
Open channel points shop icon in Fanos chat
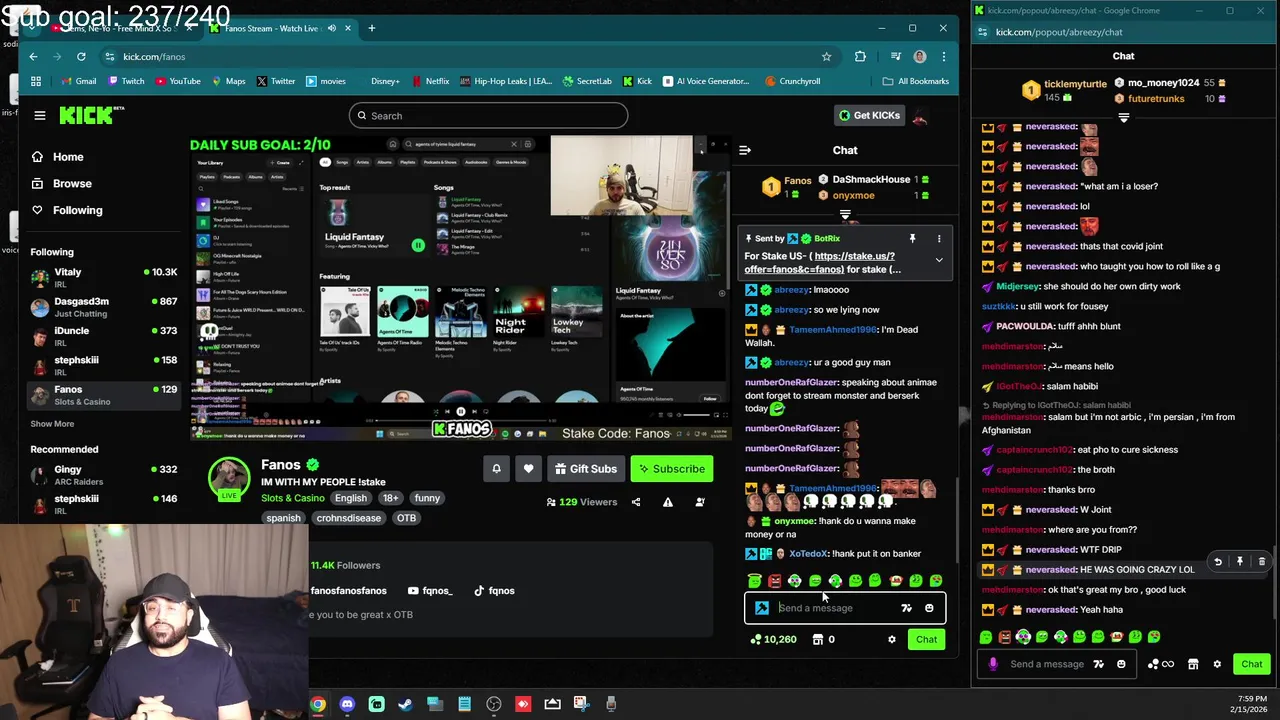click(x=817, y=640)
